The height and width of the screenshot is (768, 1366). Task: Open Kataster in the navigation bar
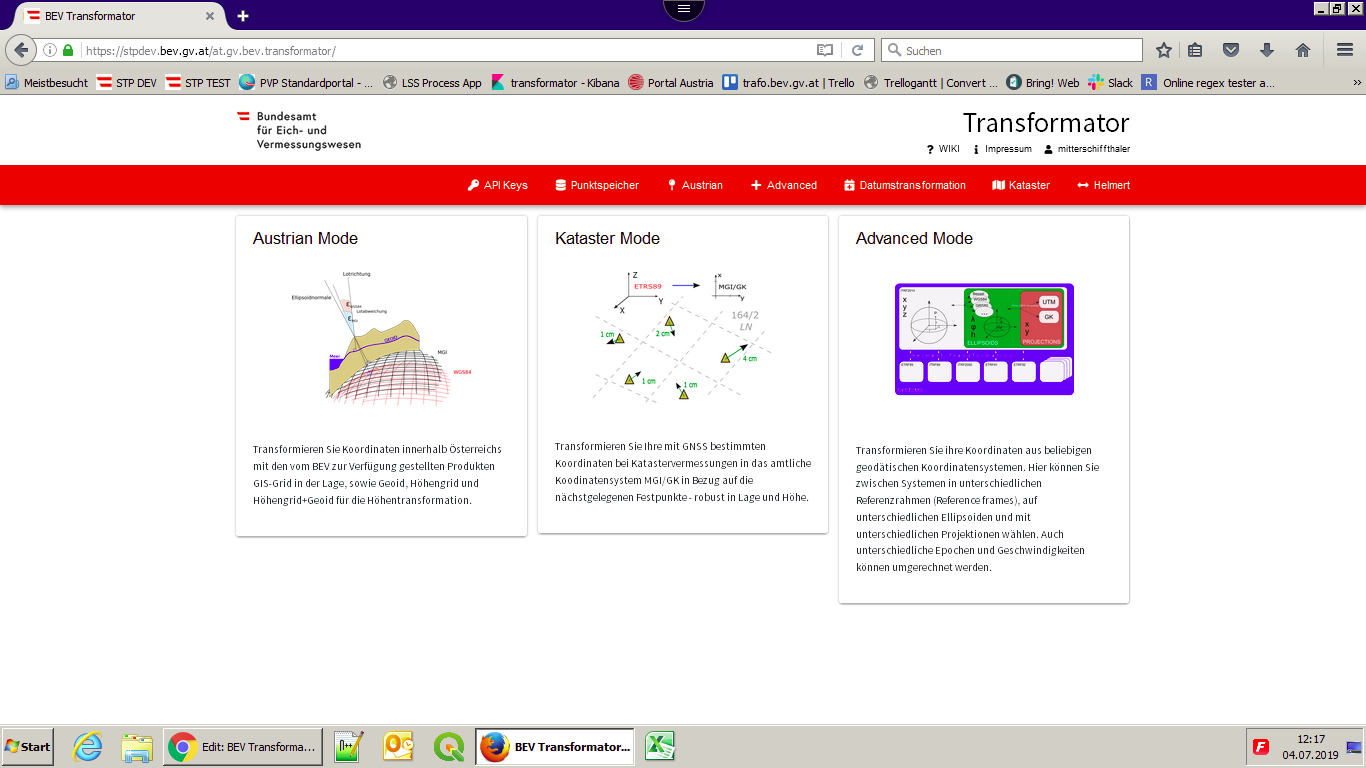click(x=1021, y=185)
